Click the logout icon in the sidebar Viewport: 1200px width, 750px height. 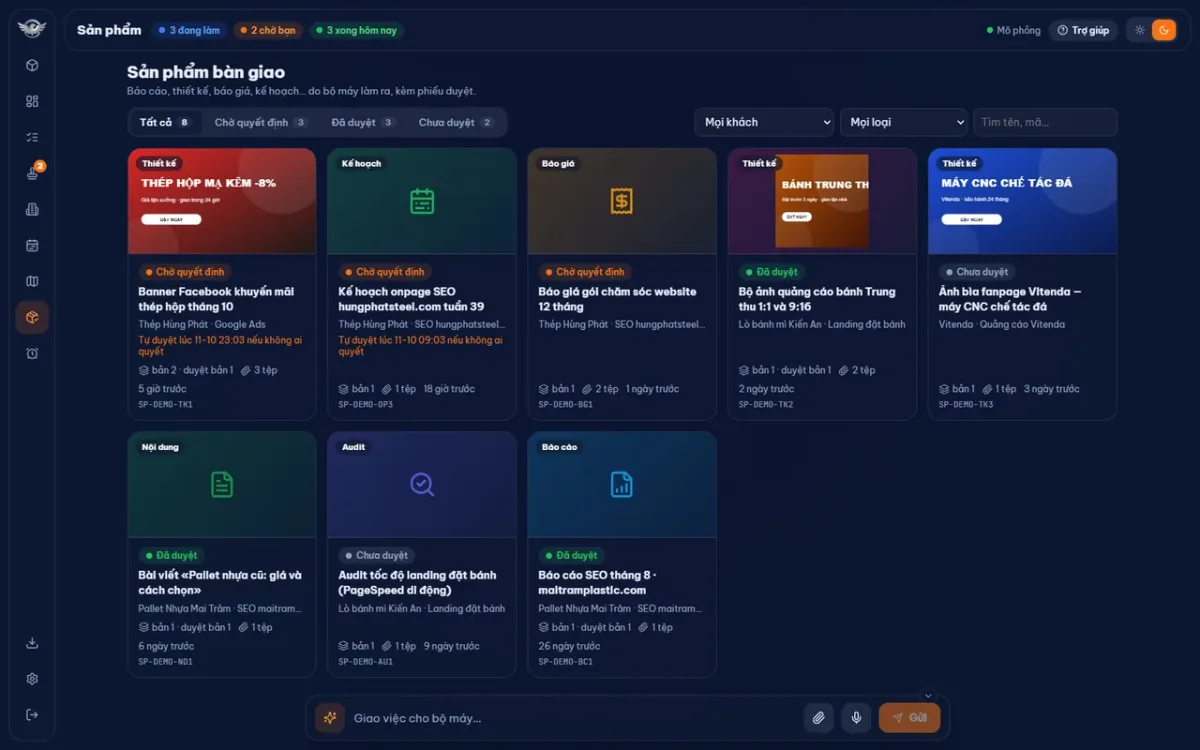pyautogui.click(x=32, y=715)
